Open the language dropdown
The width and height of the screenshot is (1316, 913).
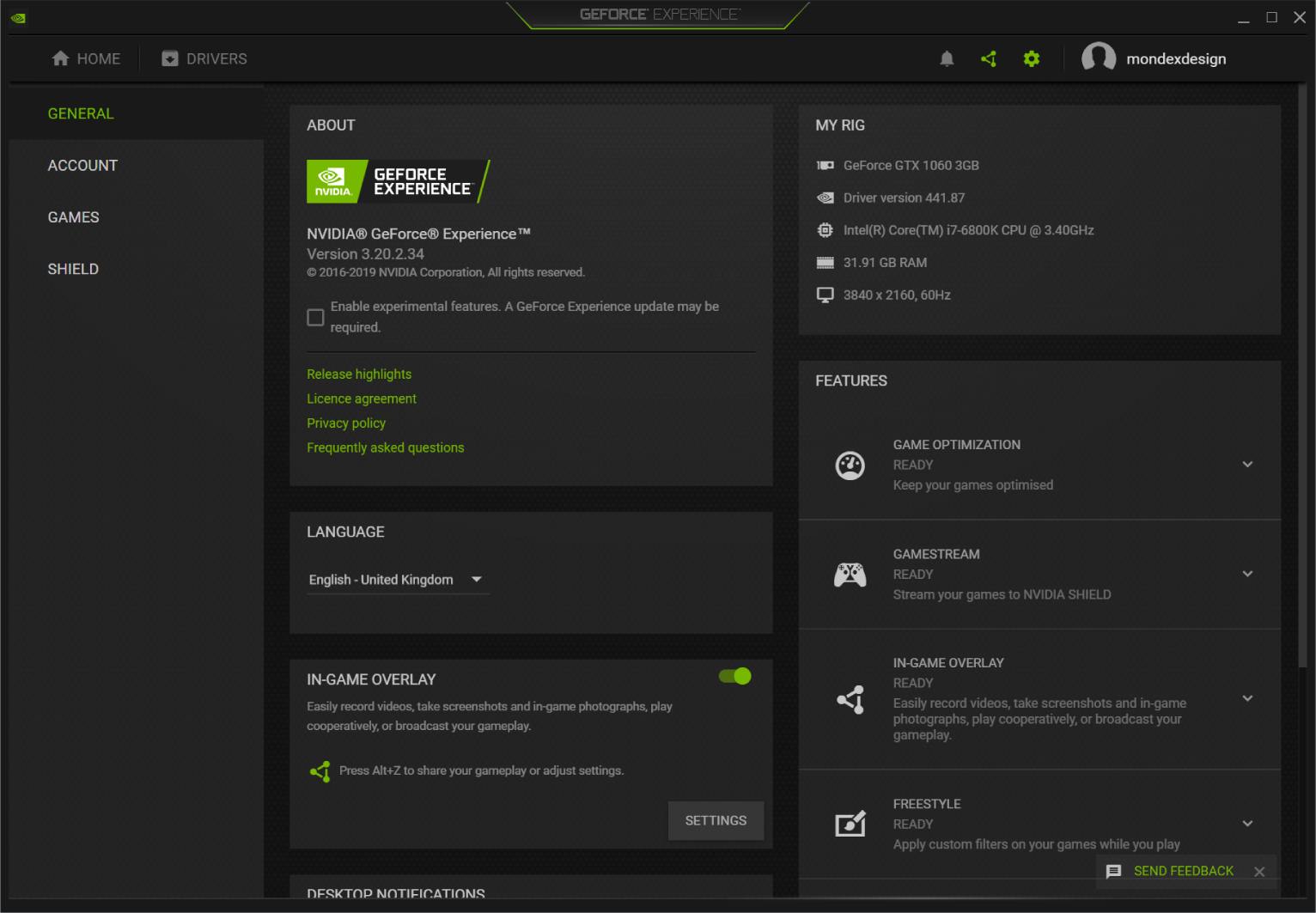[398, 580]
